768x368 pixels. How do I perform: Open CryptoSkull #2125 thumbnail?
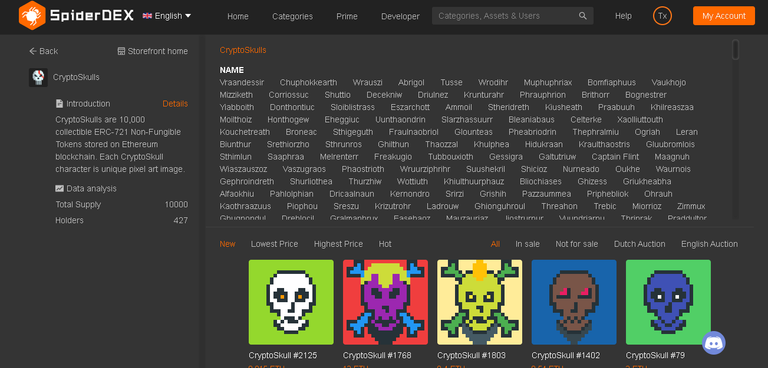(291, 302)
